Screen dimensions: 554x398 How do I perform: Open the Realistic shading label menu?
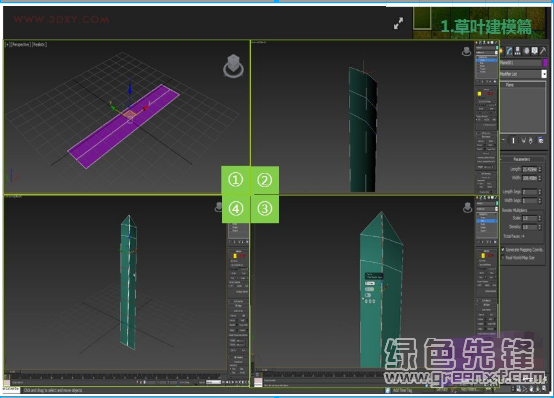40,45
